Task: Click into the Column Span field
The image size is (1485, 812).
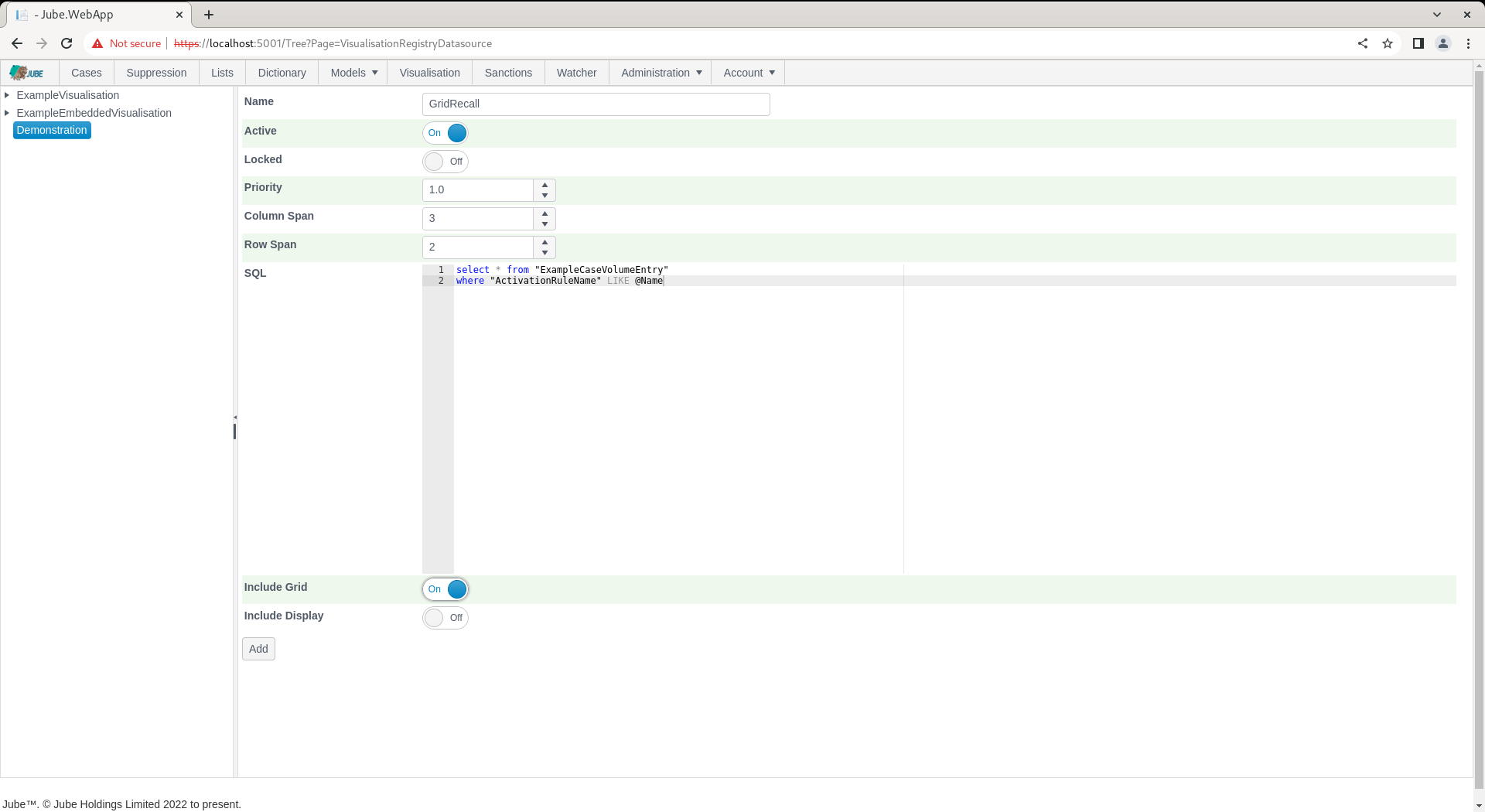Action: [x=478, y=219]
